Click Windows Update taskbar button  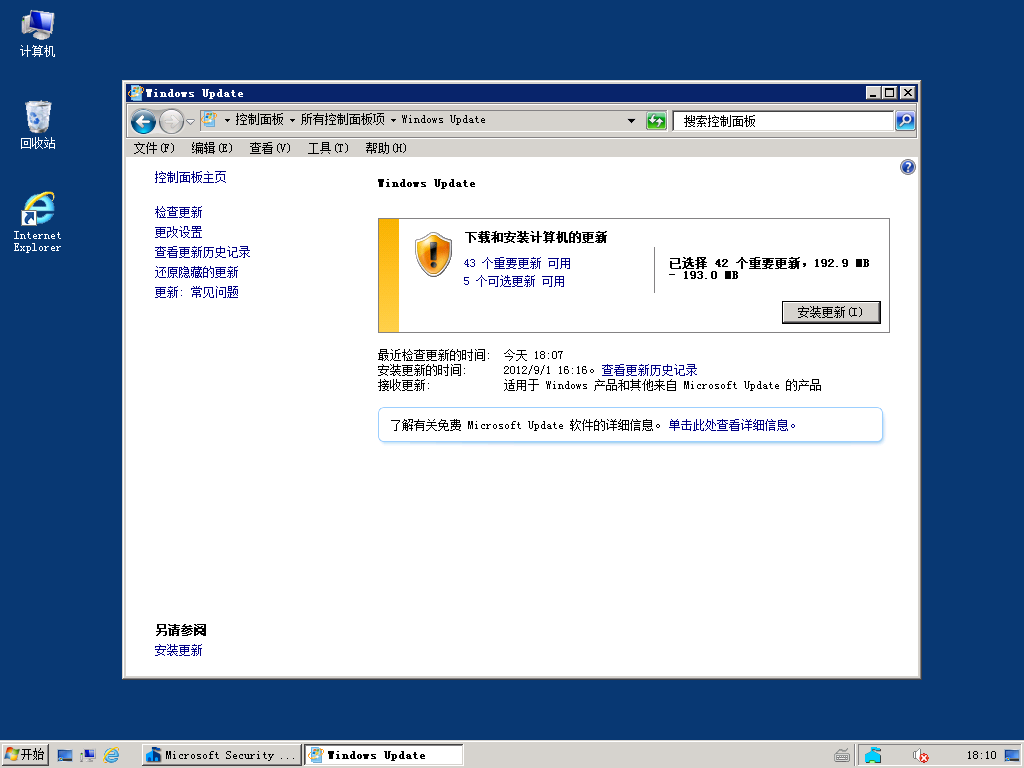pyautogui.click(x=384, y=755)
